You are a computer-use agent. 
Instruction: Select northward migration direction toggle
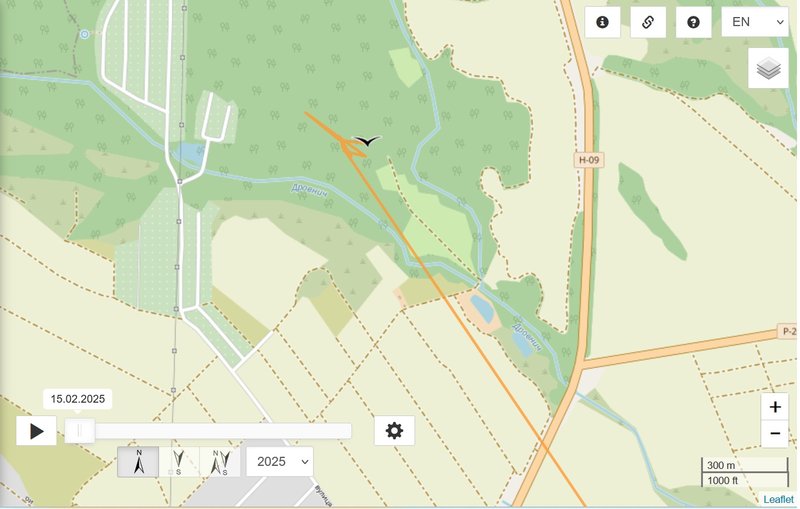click(138, 462)
